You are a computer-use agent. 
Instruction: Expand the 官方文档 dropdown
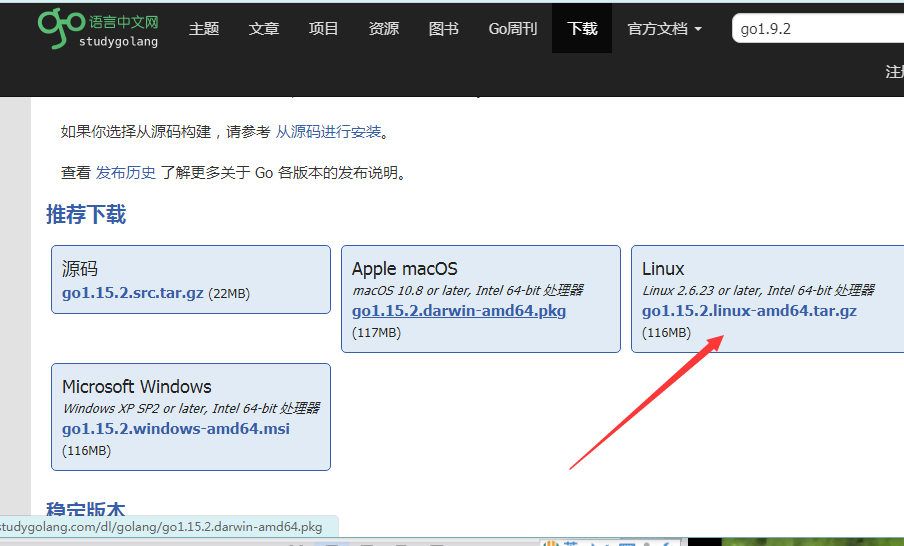(665, 29)
